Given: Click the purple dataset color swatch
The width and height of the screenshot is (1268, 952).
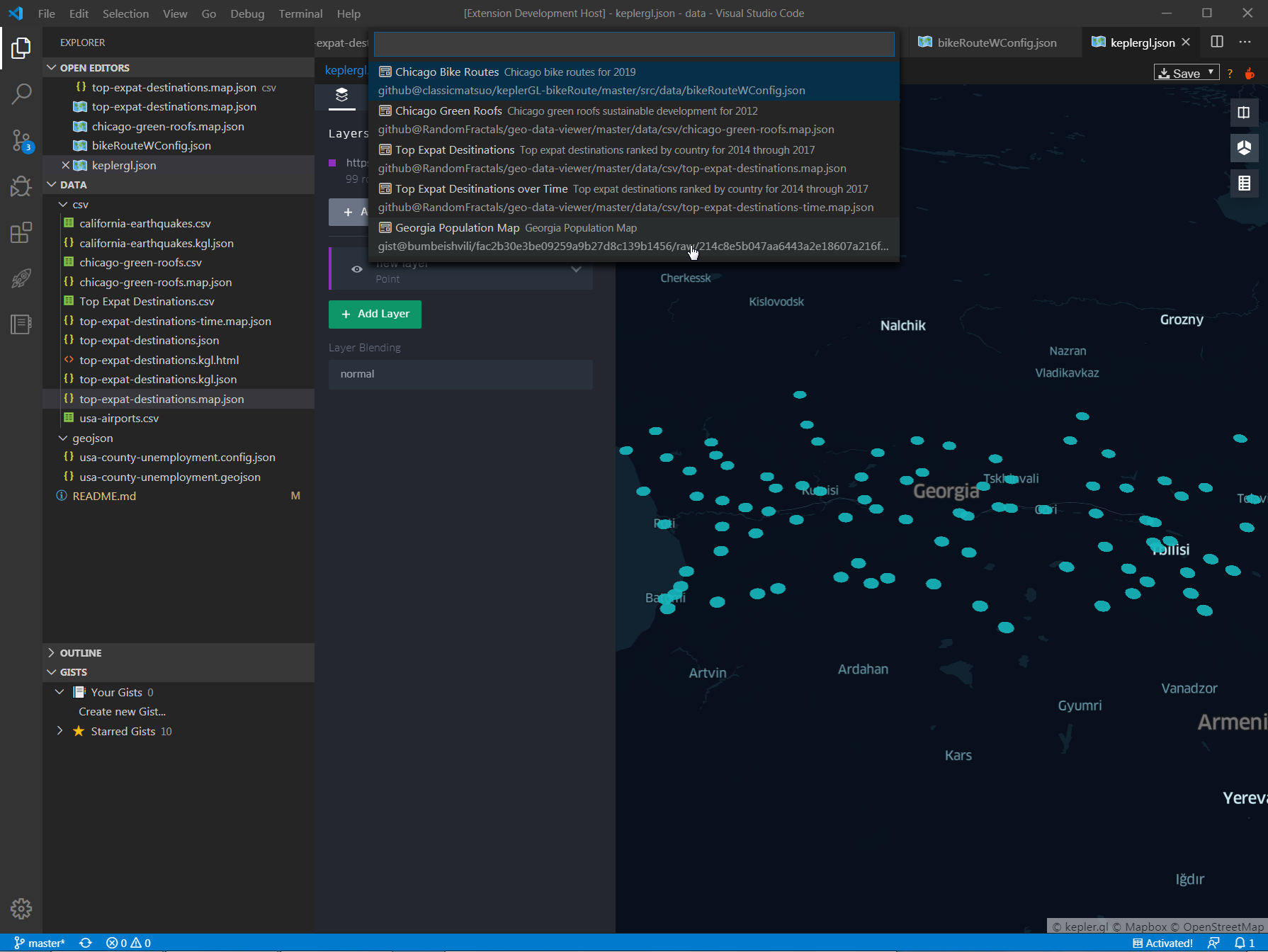Looking at the screenshot, I should [332, 163].
